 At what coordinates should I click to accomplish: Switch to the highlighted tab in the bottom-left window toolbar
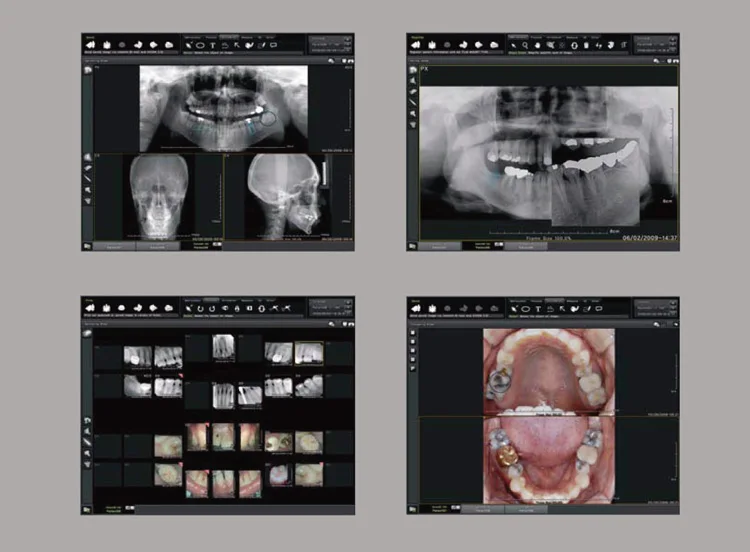(x=210, y=300)
